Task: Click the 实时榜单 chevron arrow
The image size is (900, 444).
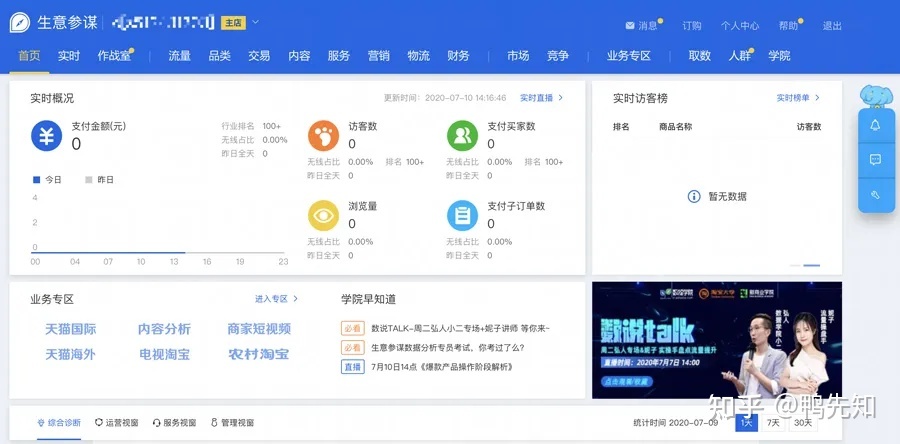Action: [x=817, y=98]
